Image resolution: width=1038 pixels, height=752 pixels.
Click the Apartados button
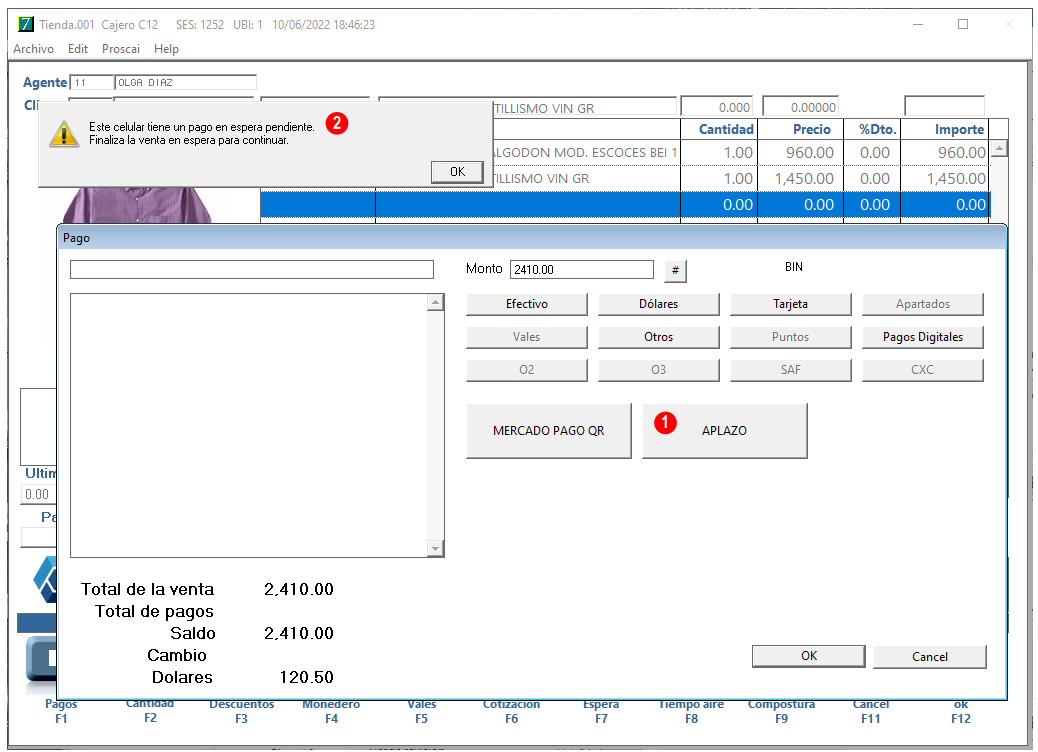pos(923,304)
